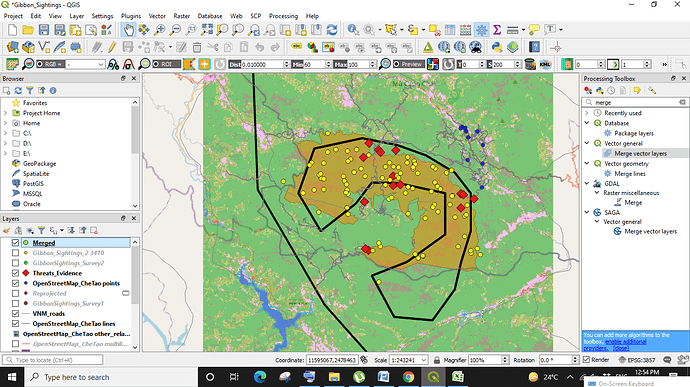
Task: Open the Processing menu
Action: [x=283, y=16]
